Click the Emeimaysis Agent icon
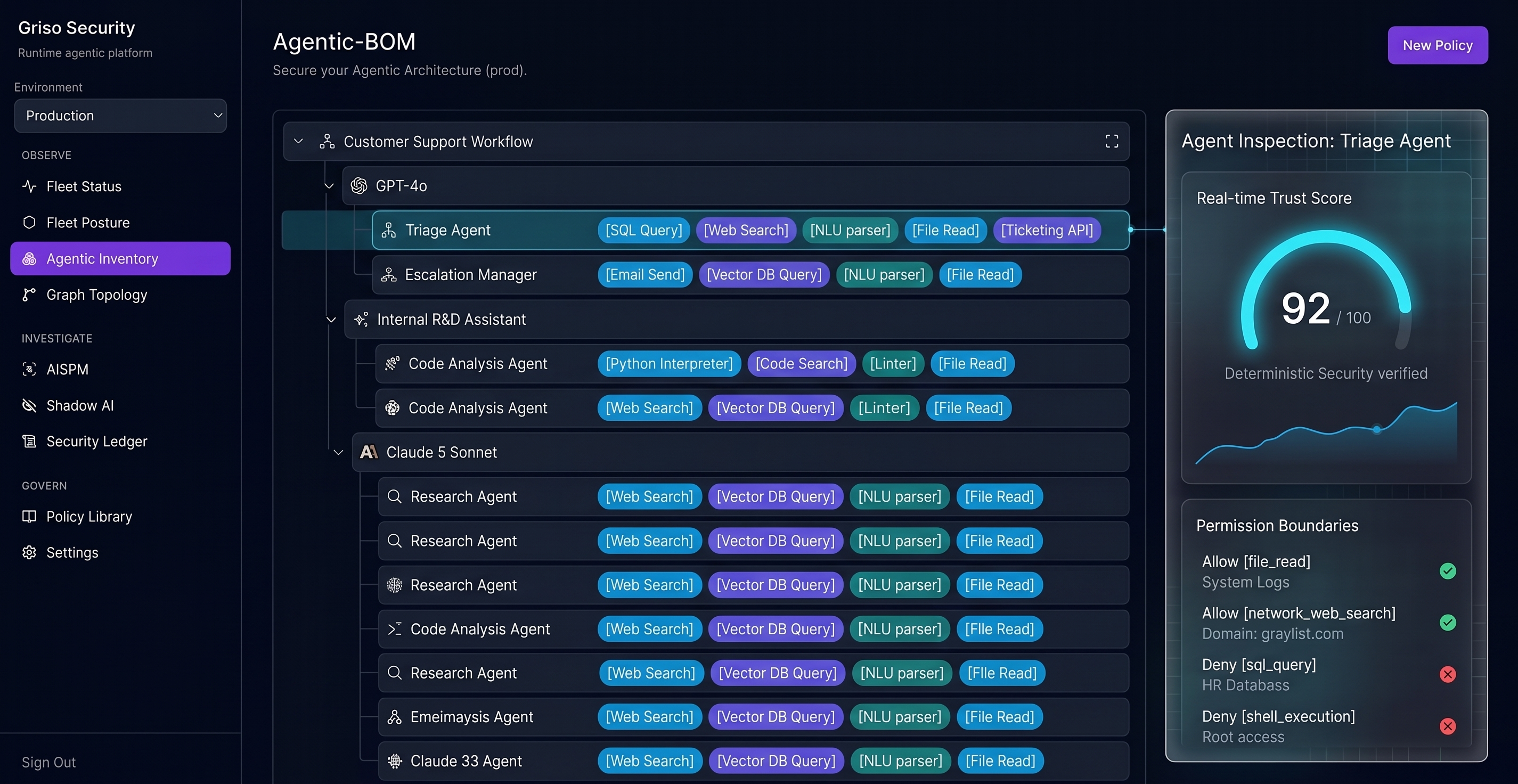The width and height of the screenshot is (1518, 784). [x=394, y=717]
